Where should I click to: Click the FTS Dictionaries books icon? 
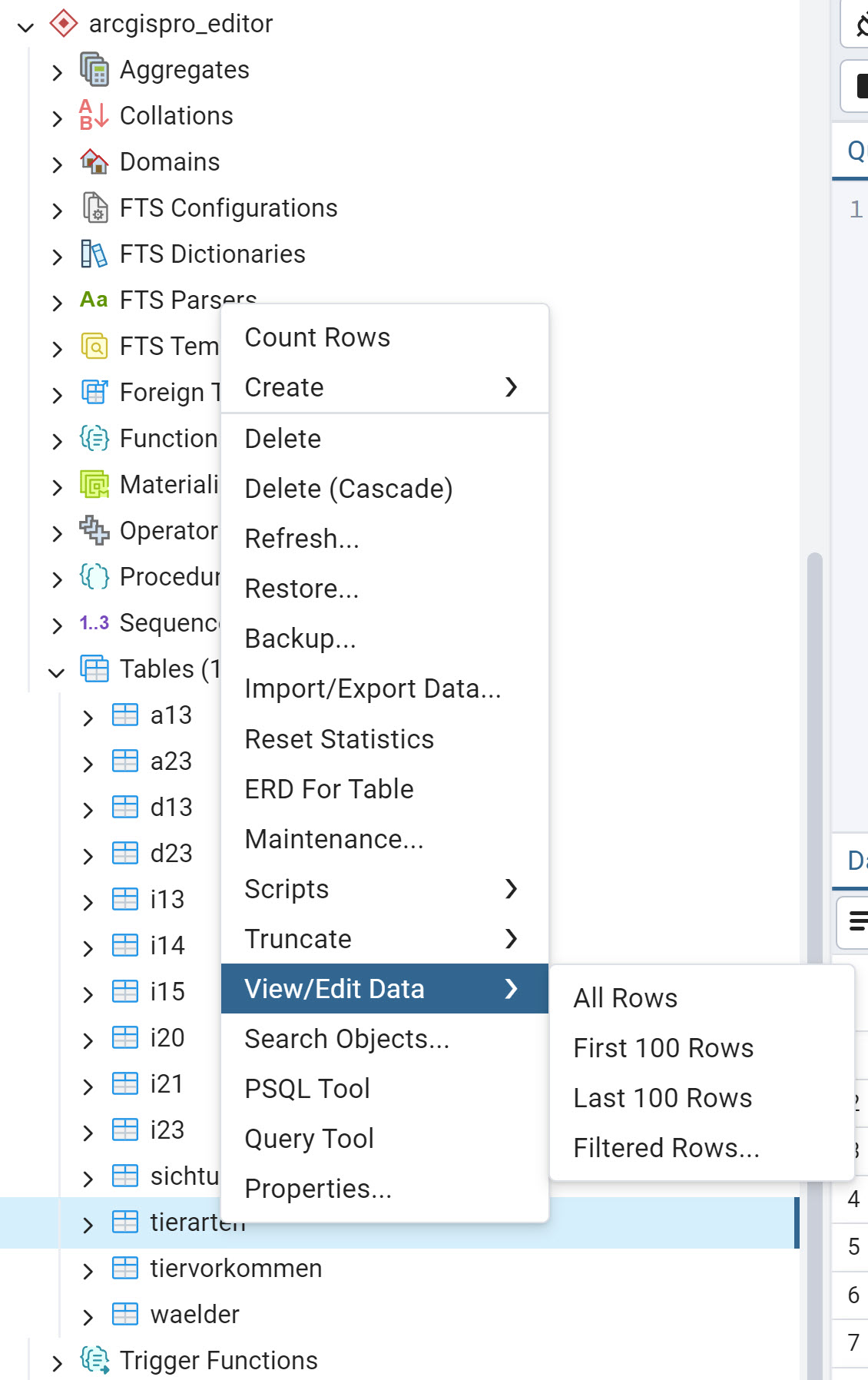(x=94, y=254)
